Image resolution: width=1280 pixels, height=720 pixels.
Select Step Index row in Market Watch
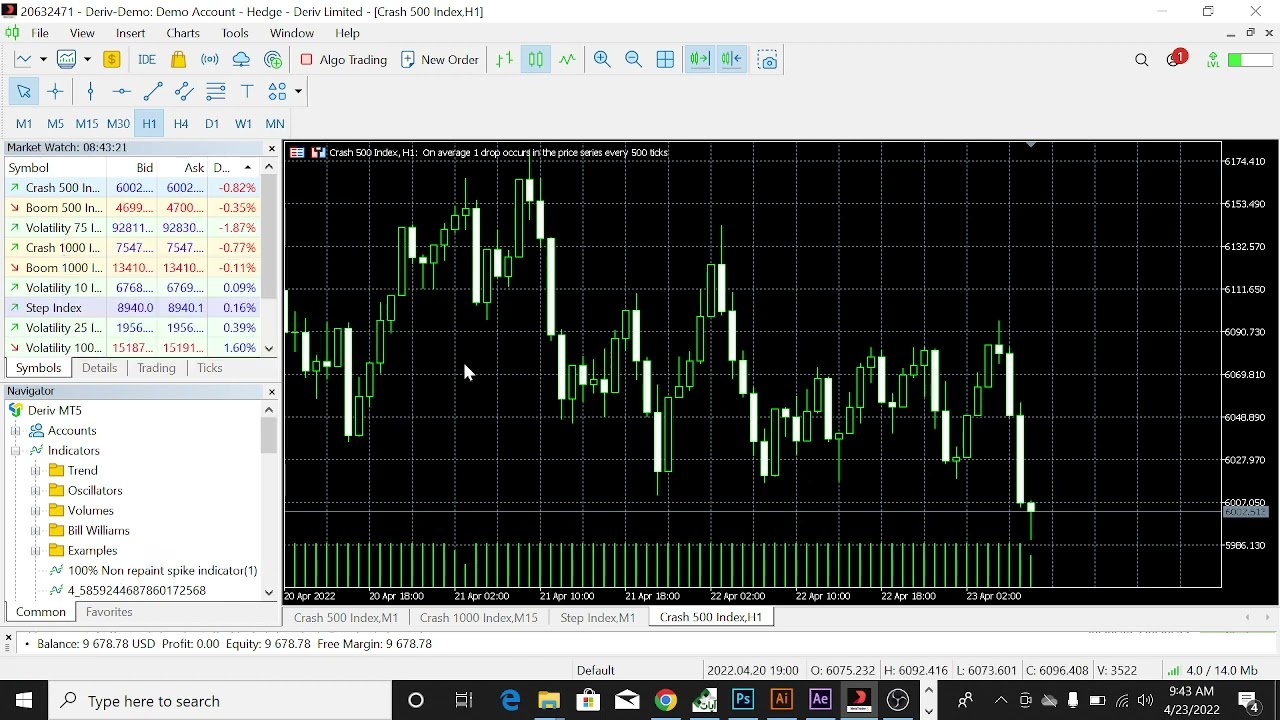[x=132, y=308]
